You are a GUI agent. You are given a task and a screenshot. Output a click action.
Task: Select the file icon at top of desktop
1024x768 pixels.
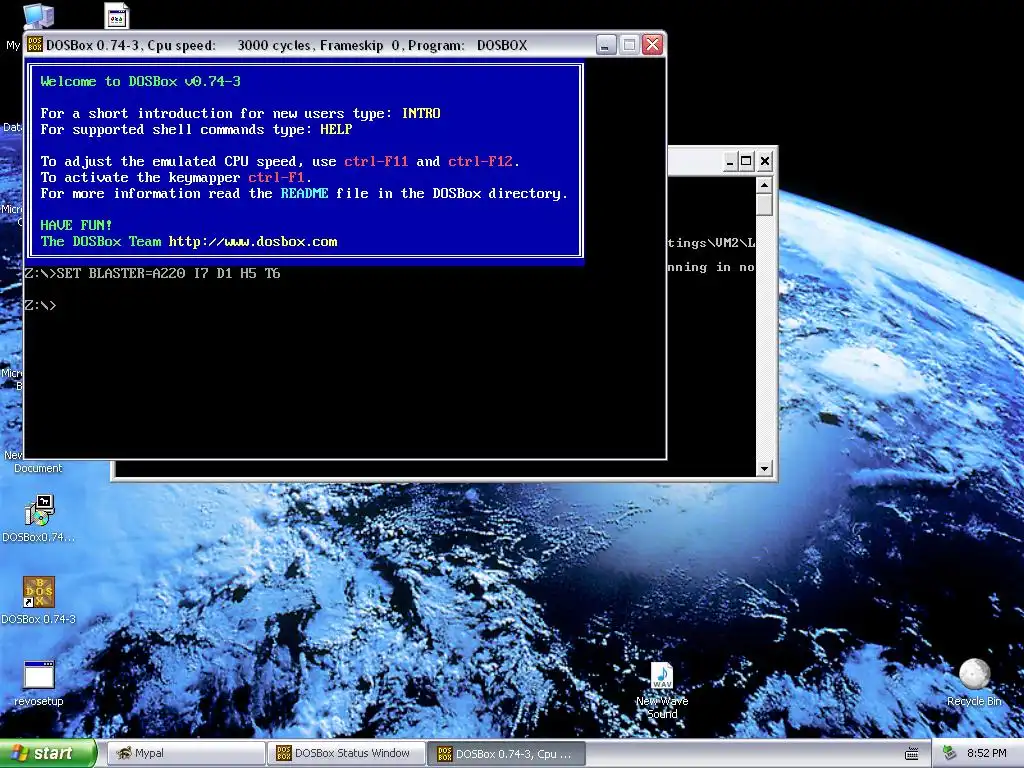[117, 16]
